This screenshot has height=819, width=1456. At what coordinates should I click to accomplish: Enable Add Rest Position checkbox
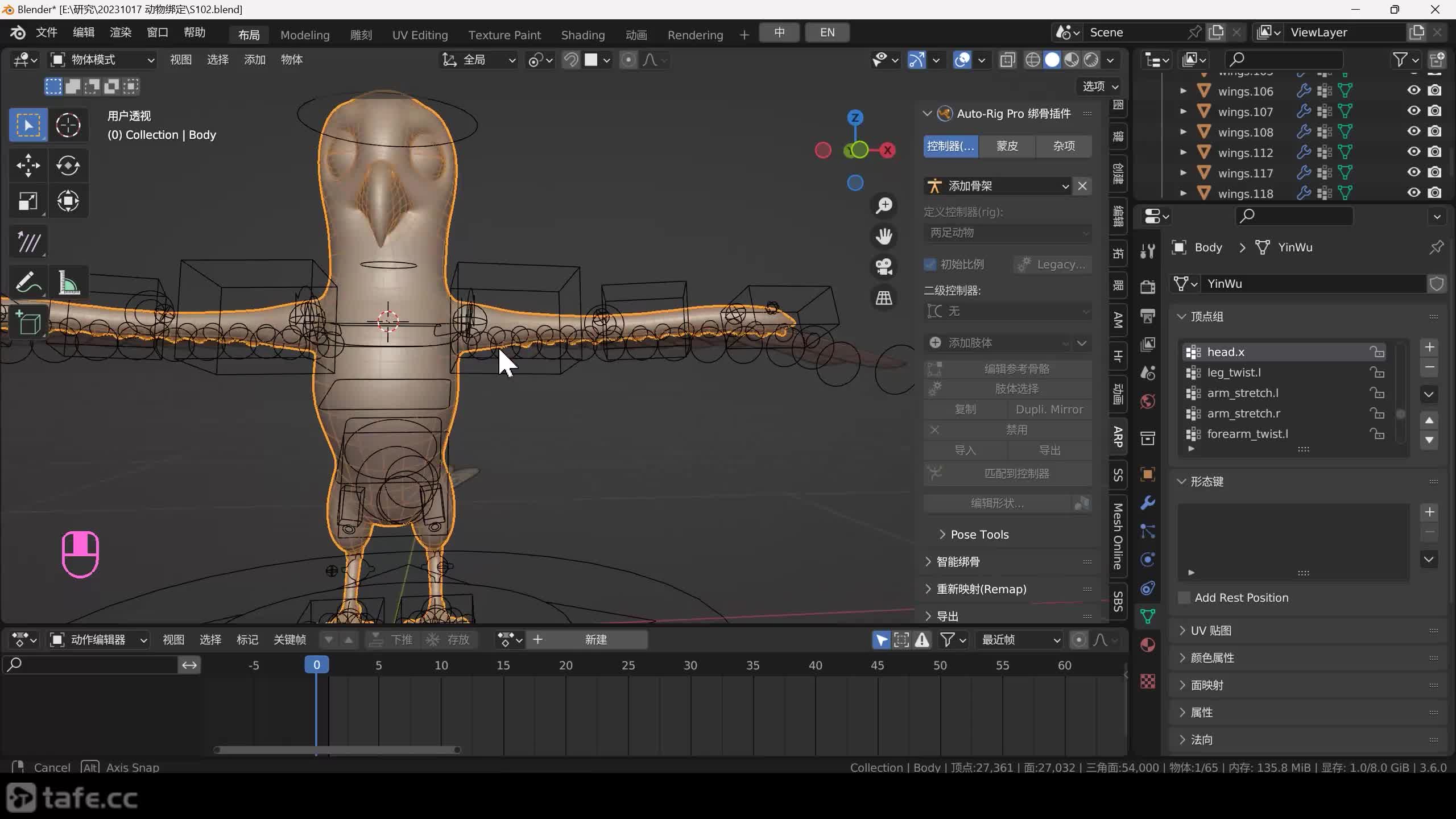pyautogui.click(x=1184, y=598)
